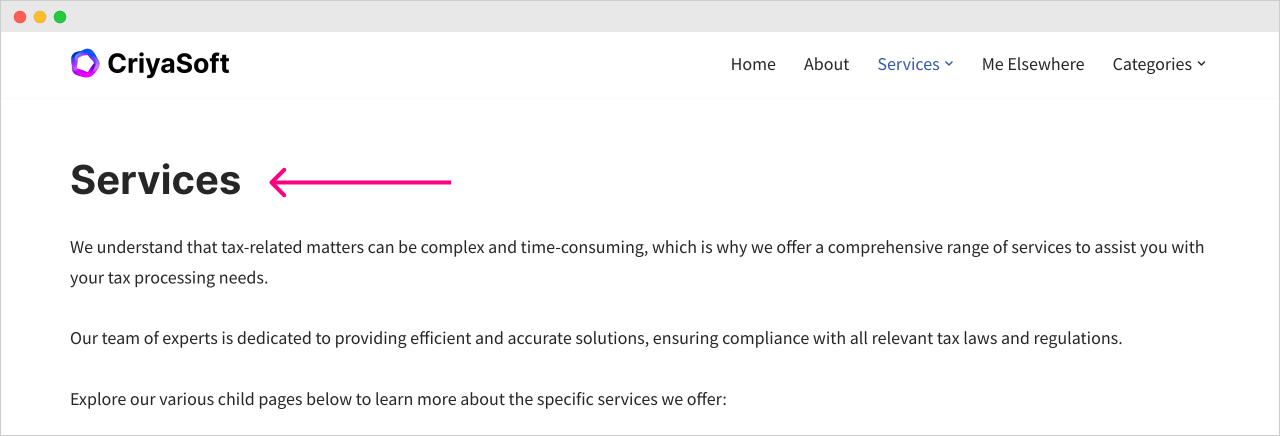Open the About page link
Image resolution: width=1280 pixels, height=436 pixels.
click(x=826, y=64)
